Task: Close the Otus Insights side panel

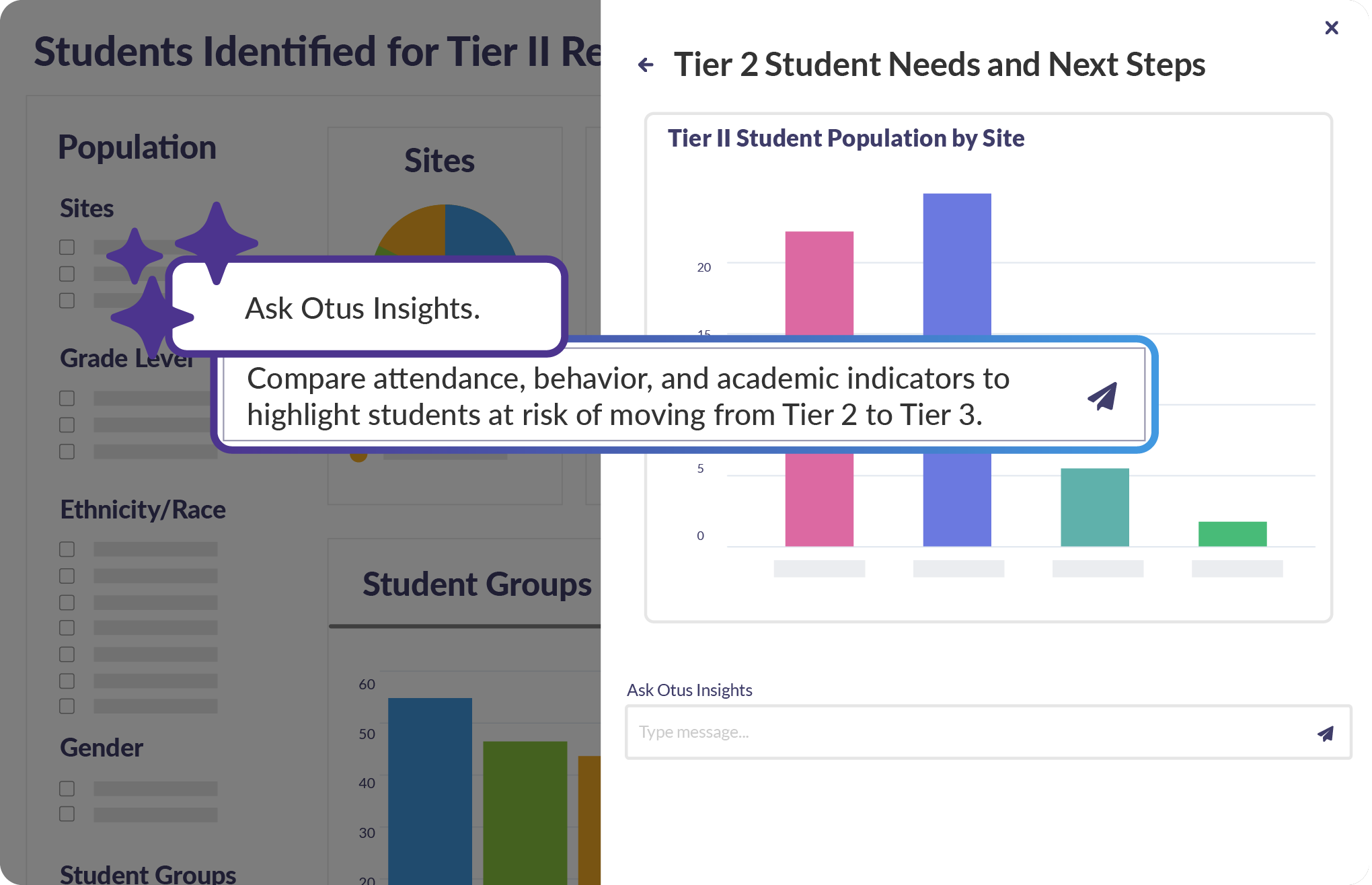Action: (x=1331, y=28)
